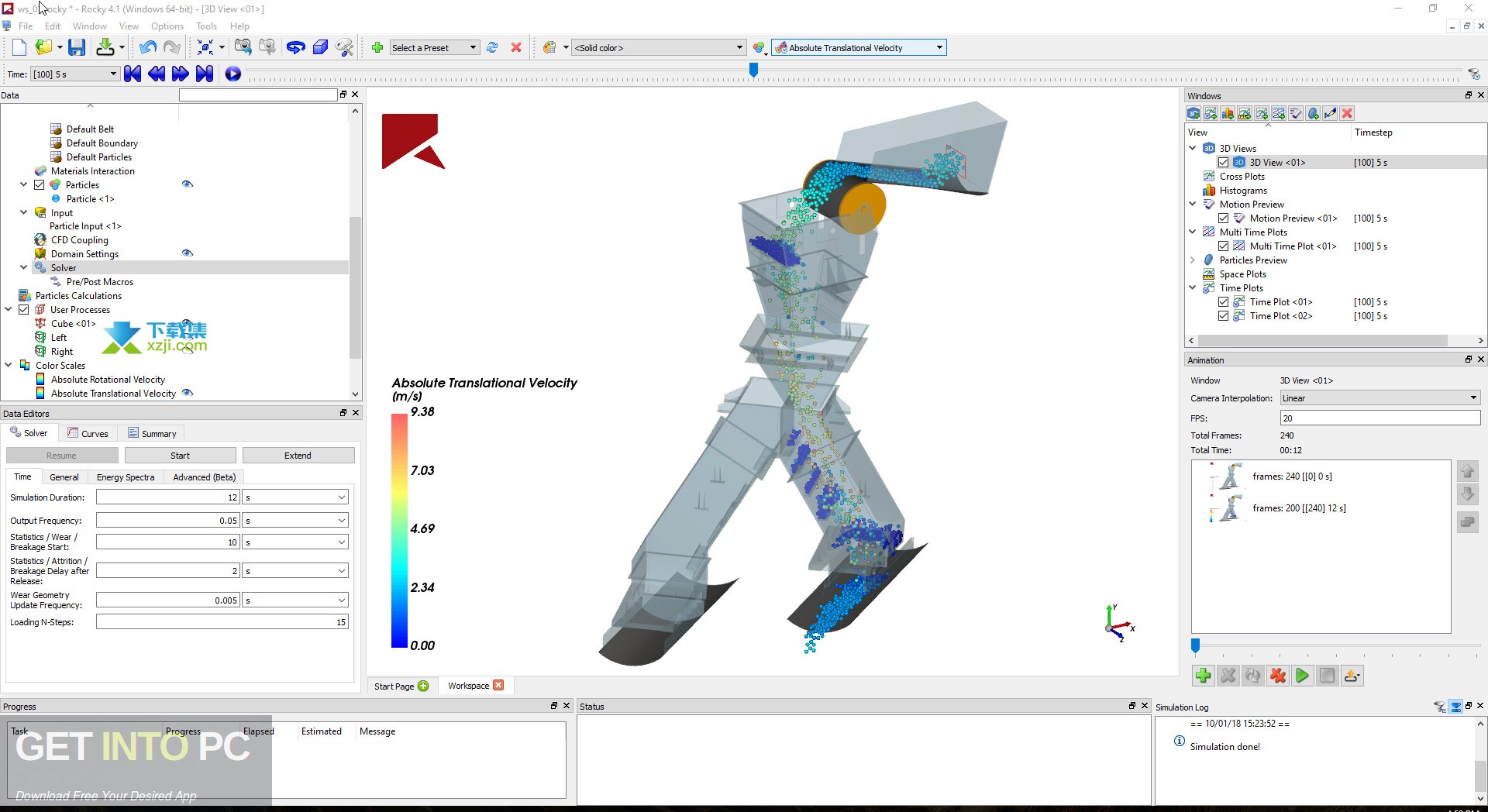Click the blue rotate-view arrow icon
Screen dimensions: 1488x812
click(x=295, y=47)
